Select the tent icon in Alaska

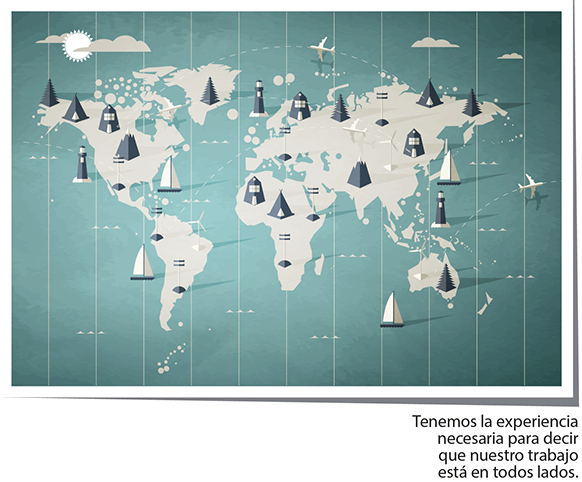(75, 108)
